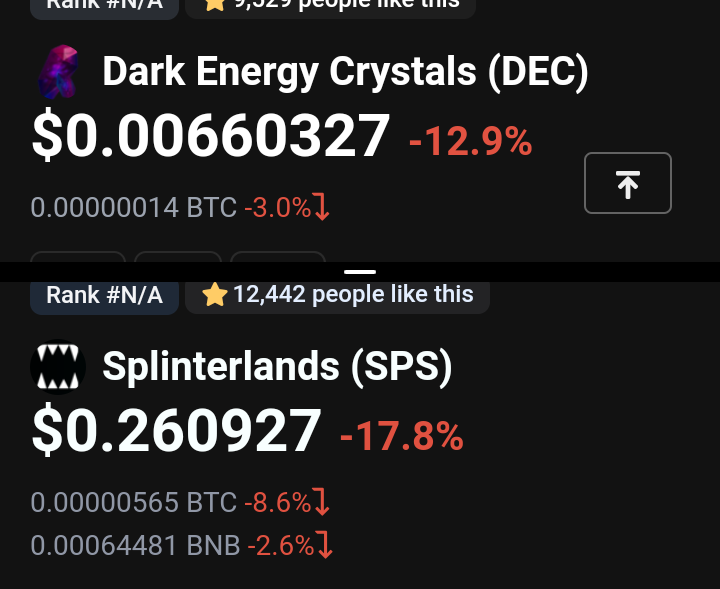Open the Splinterlands (SPS) title
Screen dimensions: 720x589
[x=277, y=367]
